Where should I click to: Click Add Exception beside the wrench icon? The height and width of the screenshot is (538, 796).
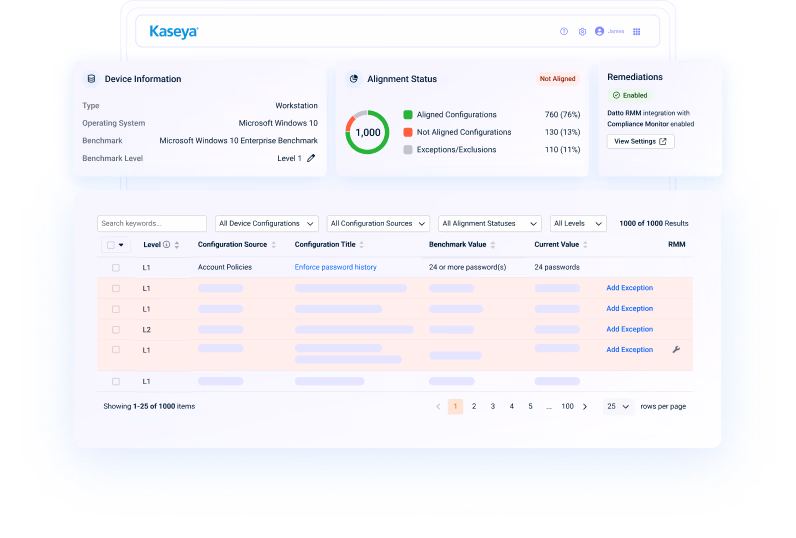pyautogui.click(x=629, y=350)
